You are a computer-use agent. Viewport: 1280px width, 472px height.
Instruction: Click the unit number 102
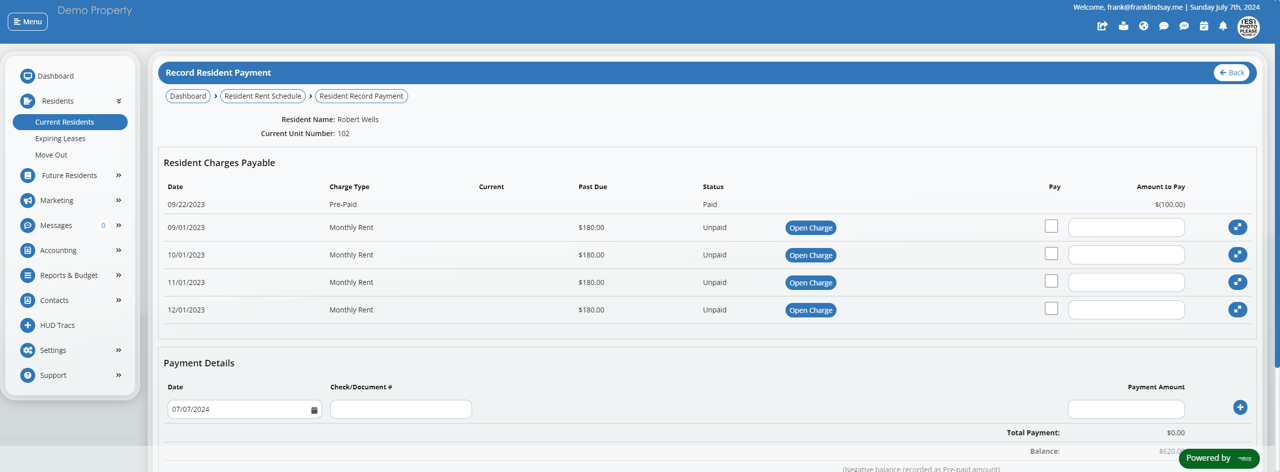coord(343,133)
